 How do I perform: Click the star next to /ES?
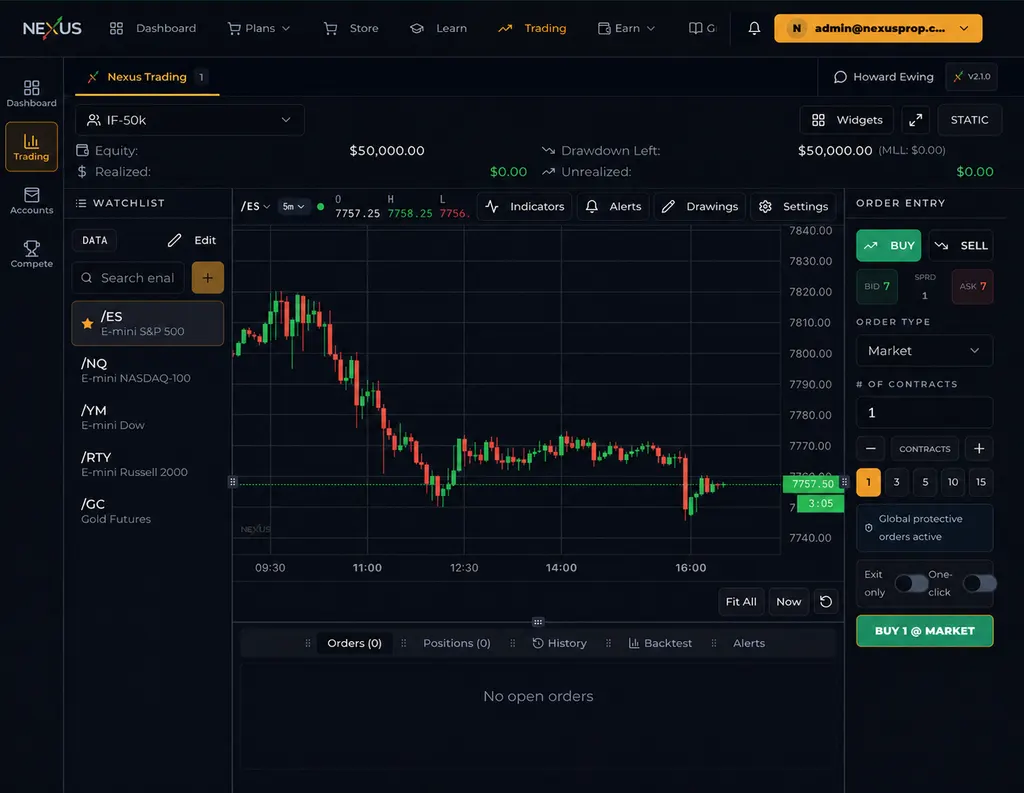87,323
